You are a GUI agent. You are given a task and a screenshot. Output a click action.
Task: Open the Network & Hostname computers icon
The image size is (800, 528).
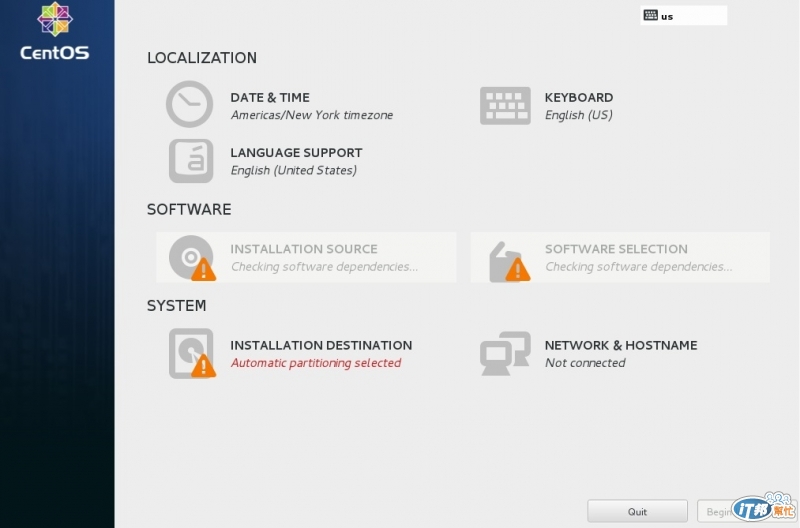[505, 354]
